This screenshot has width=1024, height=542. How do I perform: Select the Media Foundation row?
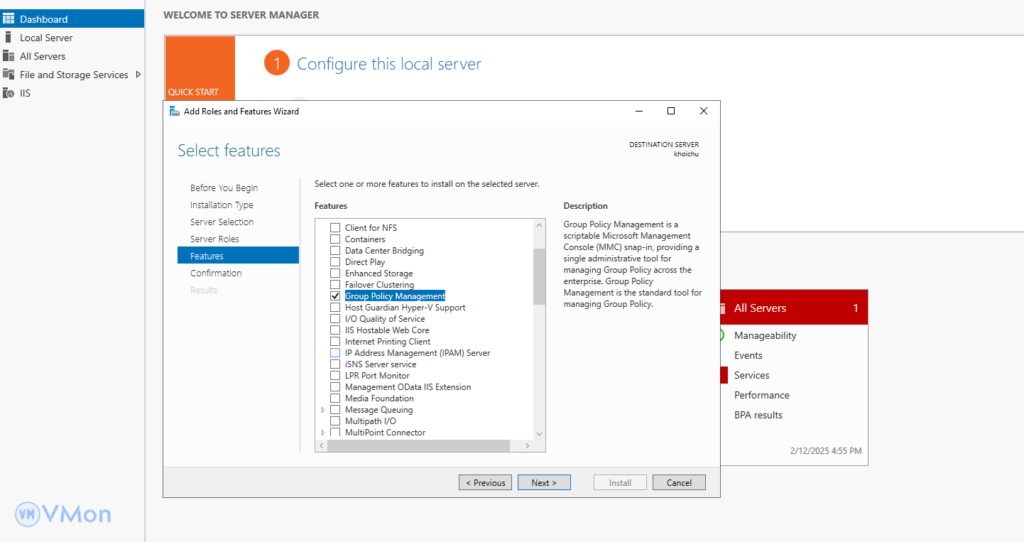(379, 398)
